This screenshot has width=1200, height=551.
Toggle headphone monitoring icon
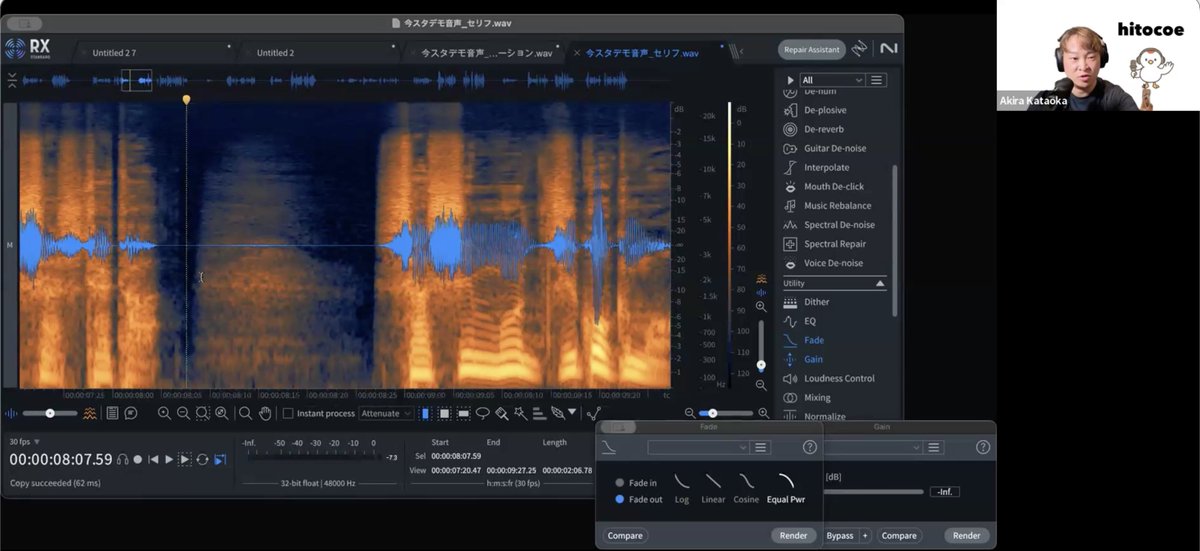point(122,459)
